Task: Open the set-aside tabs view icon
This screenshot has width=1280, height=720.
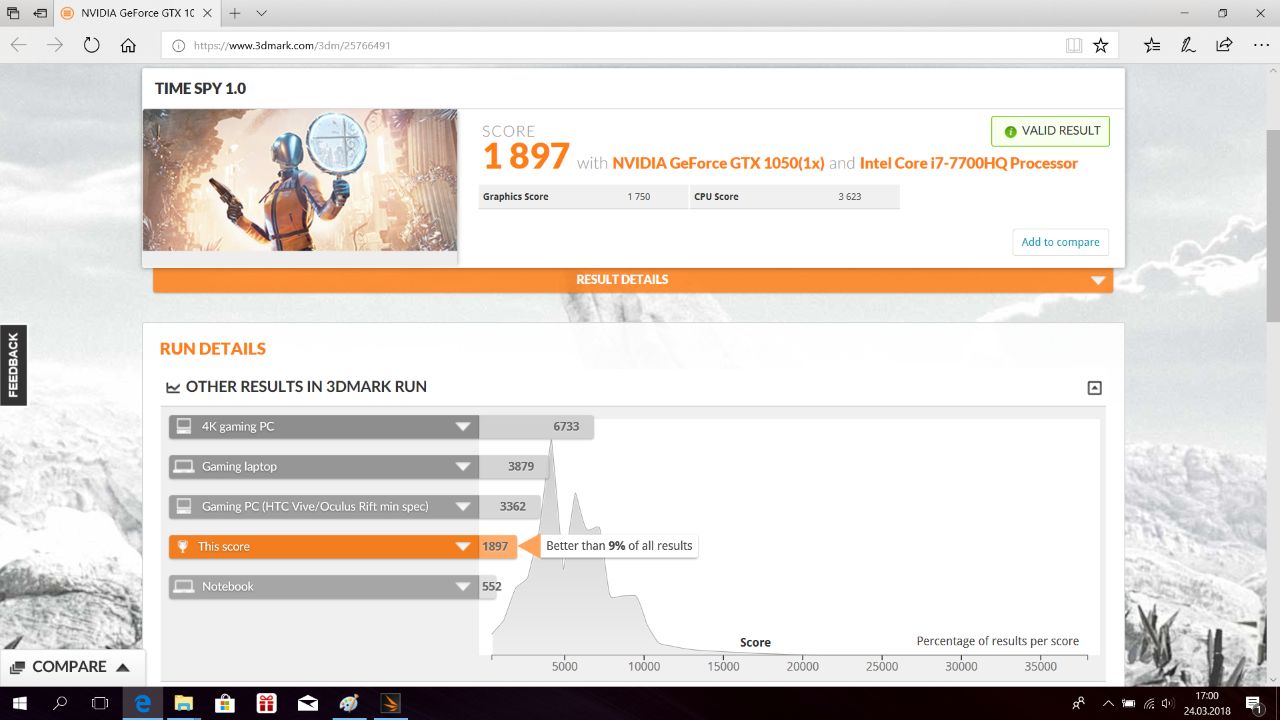Action: tap(13, 14)
